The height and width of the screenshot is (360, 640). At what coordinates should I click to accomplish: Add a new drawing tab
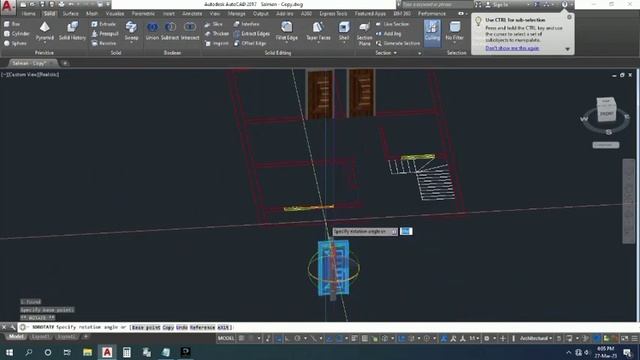(65, 63)
